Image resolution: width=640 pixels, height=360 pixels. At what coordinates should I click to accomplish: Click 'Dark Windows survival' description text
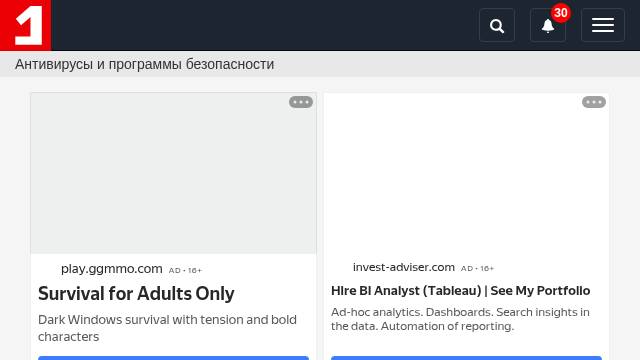(x=167, y=328)
